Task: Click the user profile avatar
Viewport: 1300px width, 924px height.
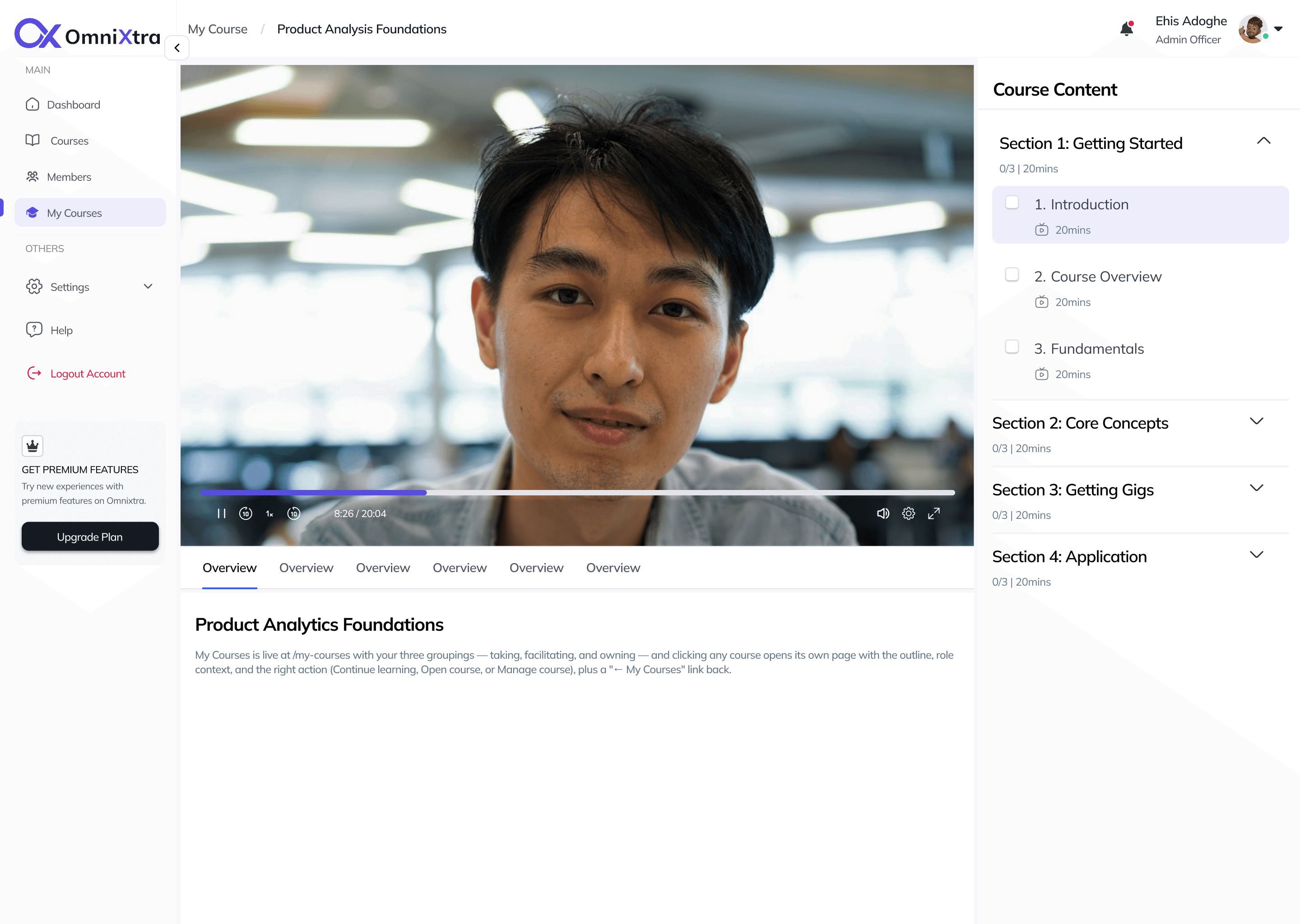Action: point(1252,29)
